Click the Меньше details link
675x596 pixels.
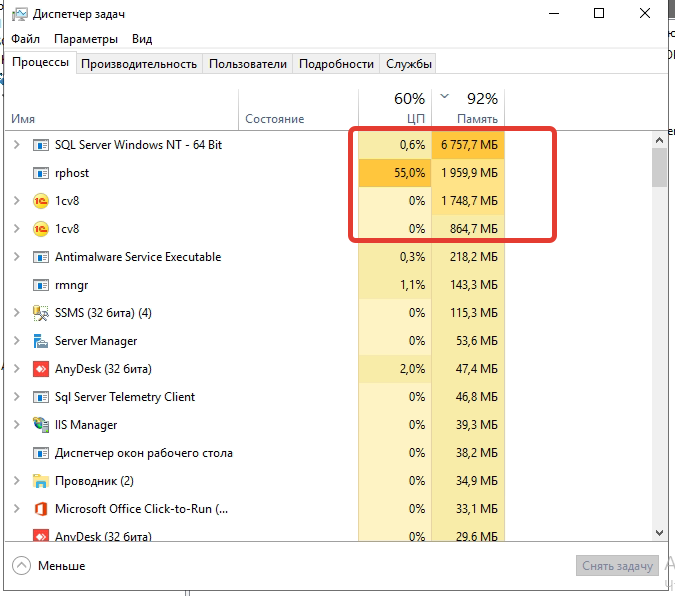62,566
